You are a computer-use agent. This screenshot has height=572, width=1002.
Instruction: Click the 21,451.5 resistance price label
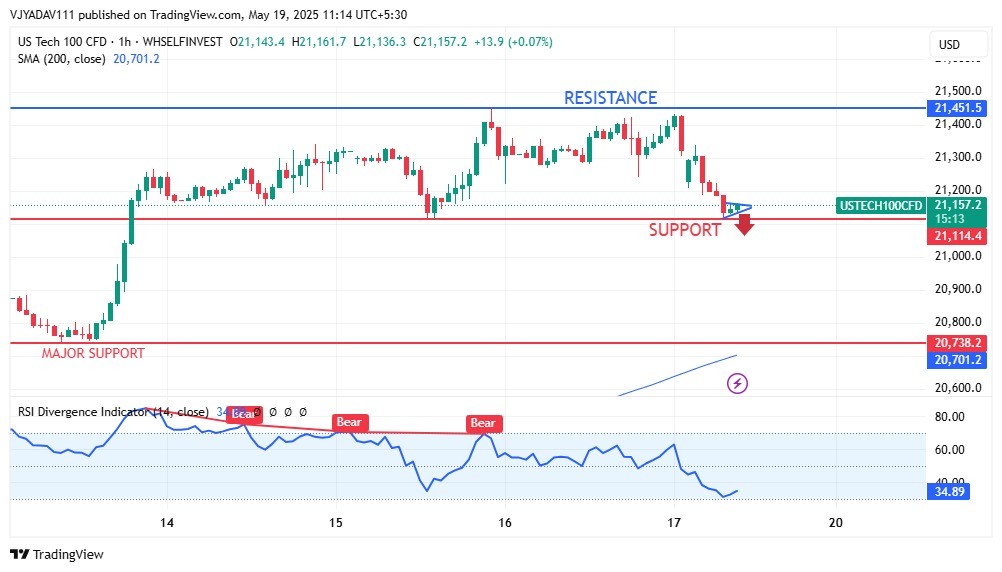[957, 108]
